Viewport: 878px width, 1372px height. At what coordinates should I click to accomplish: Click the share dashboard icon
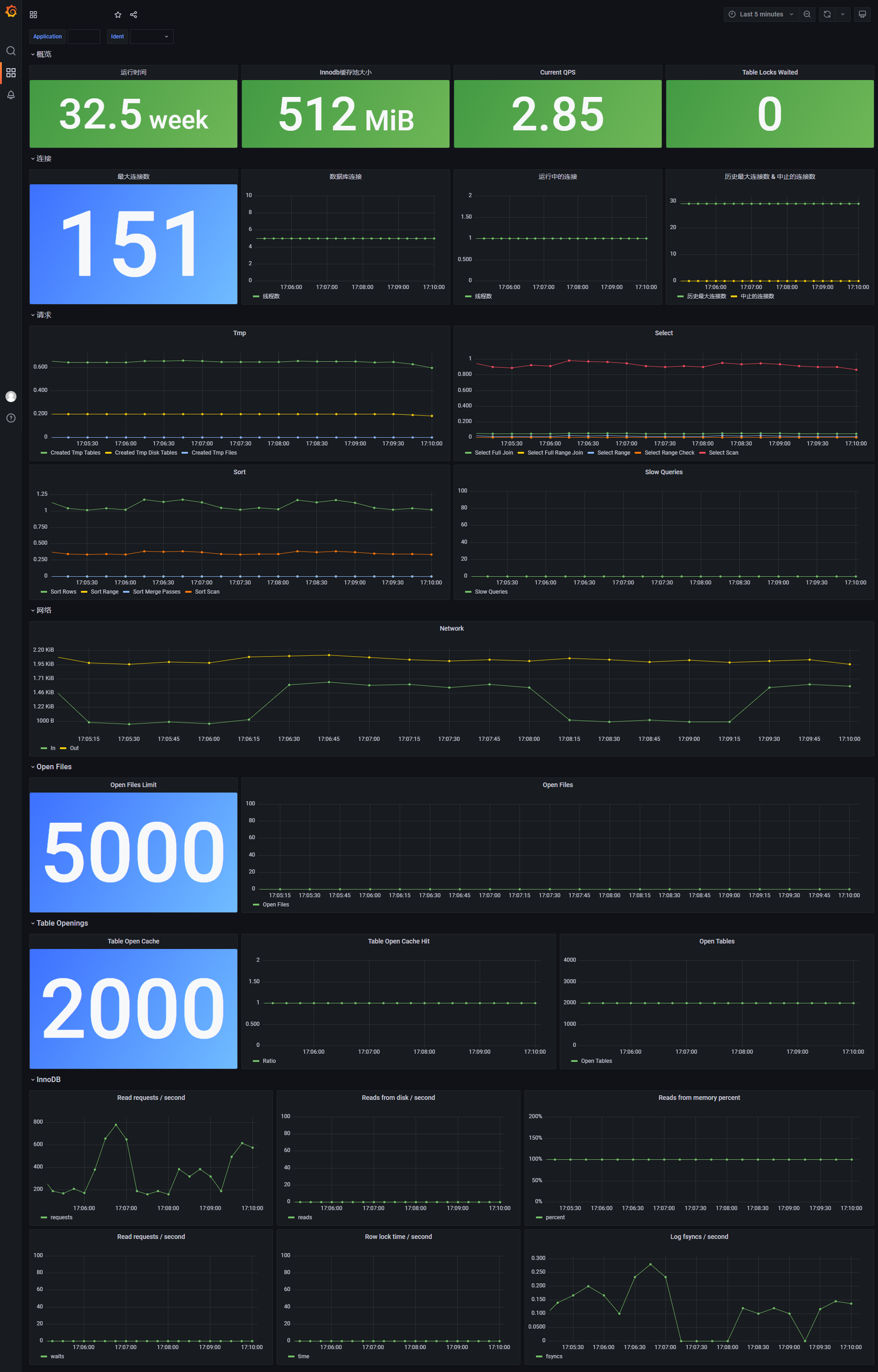(134, 15)
